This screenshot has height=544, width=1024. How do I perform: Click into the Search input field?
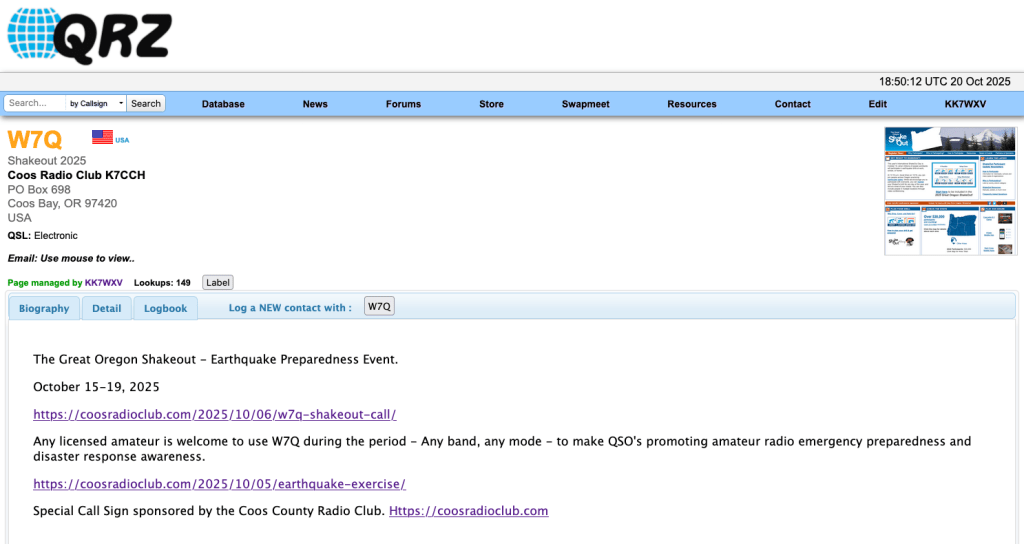click(34, 103)
